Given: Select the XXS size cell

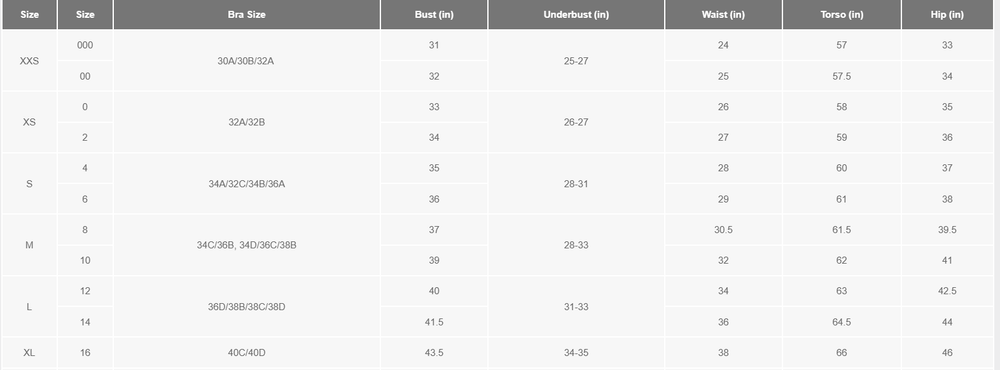Looking at the screenshot, I should [x=29, y=61].
